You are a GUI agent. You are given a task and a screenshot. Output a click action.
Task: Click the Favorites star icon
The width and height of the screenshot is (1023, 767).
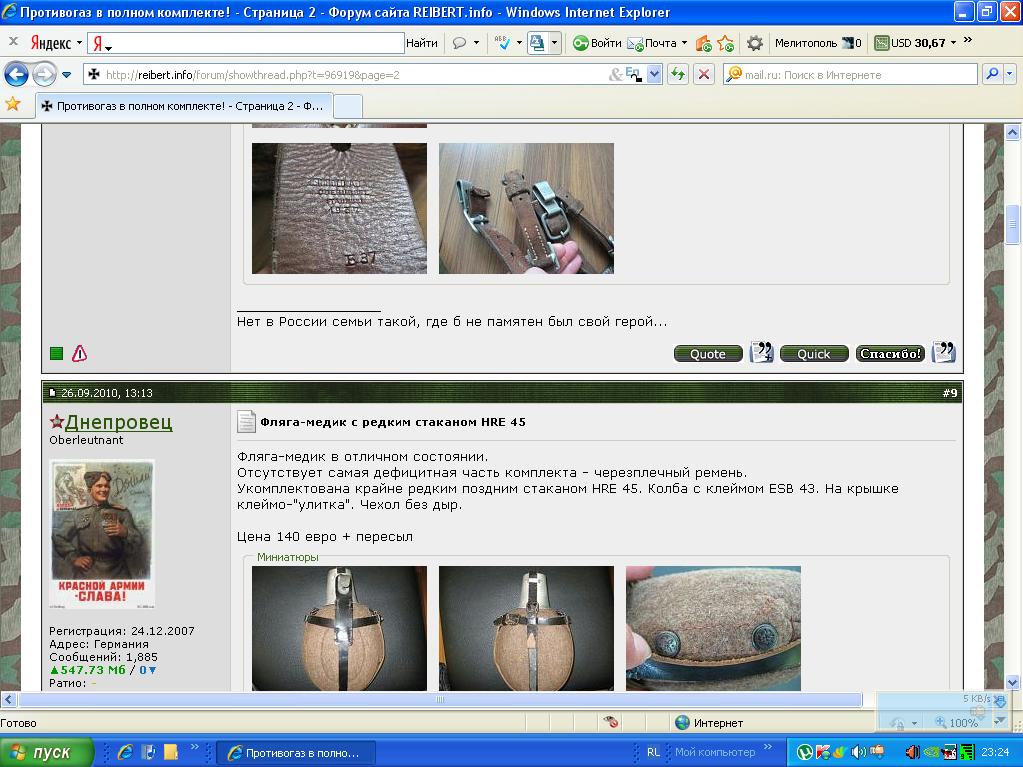coord(12,104)
